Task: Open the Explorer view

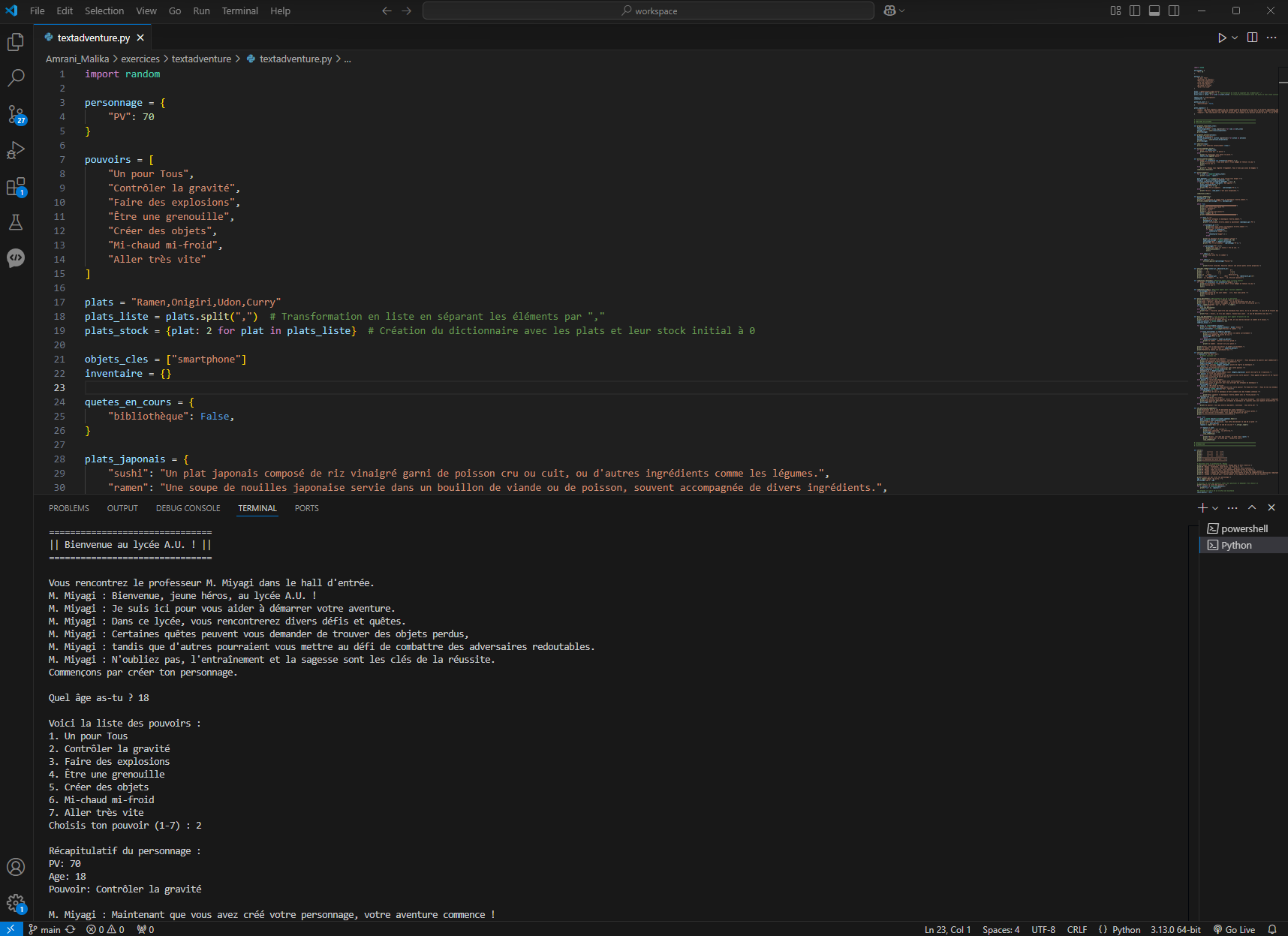Action: [x=16, y=42]
